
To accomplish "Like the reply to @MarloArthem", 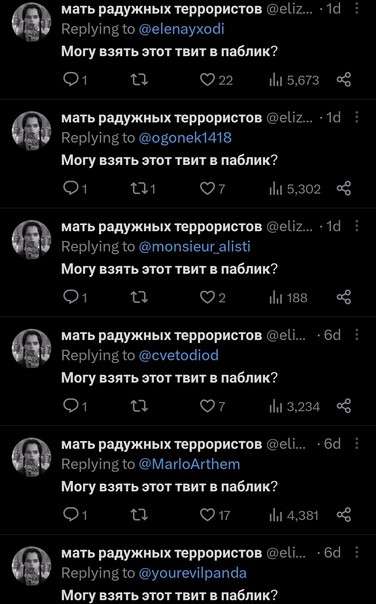I will (215, 515).
